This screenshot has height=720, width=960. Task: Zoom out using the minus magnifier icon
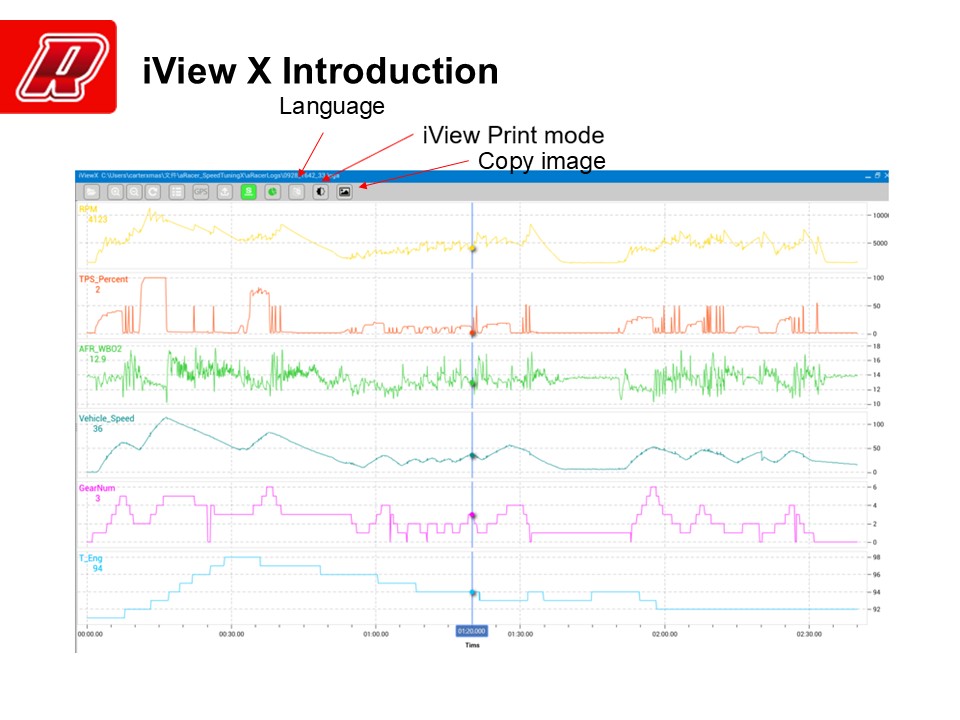click(x=134, y=191)
